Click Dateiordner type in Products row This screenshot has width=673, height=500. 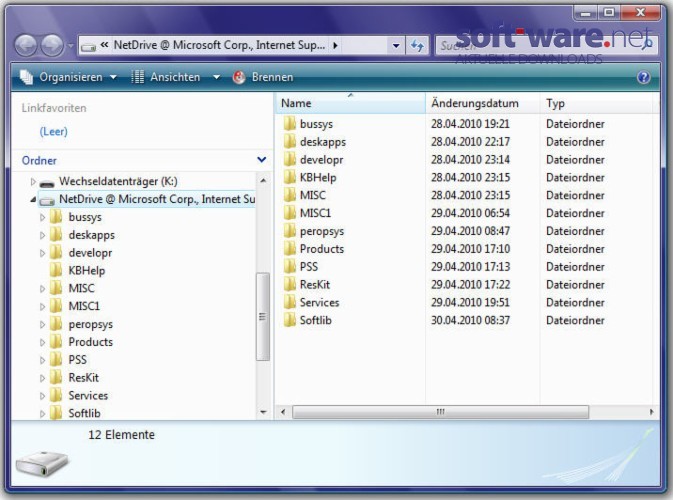pyautogui.click(x=575, y=249)
